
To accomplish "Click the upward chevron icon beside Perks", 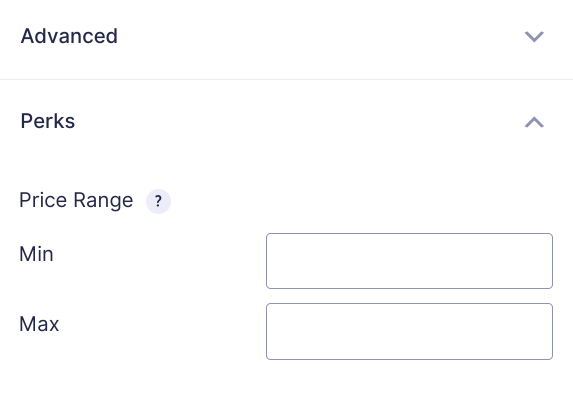I will 534,122.
